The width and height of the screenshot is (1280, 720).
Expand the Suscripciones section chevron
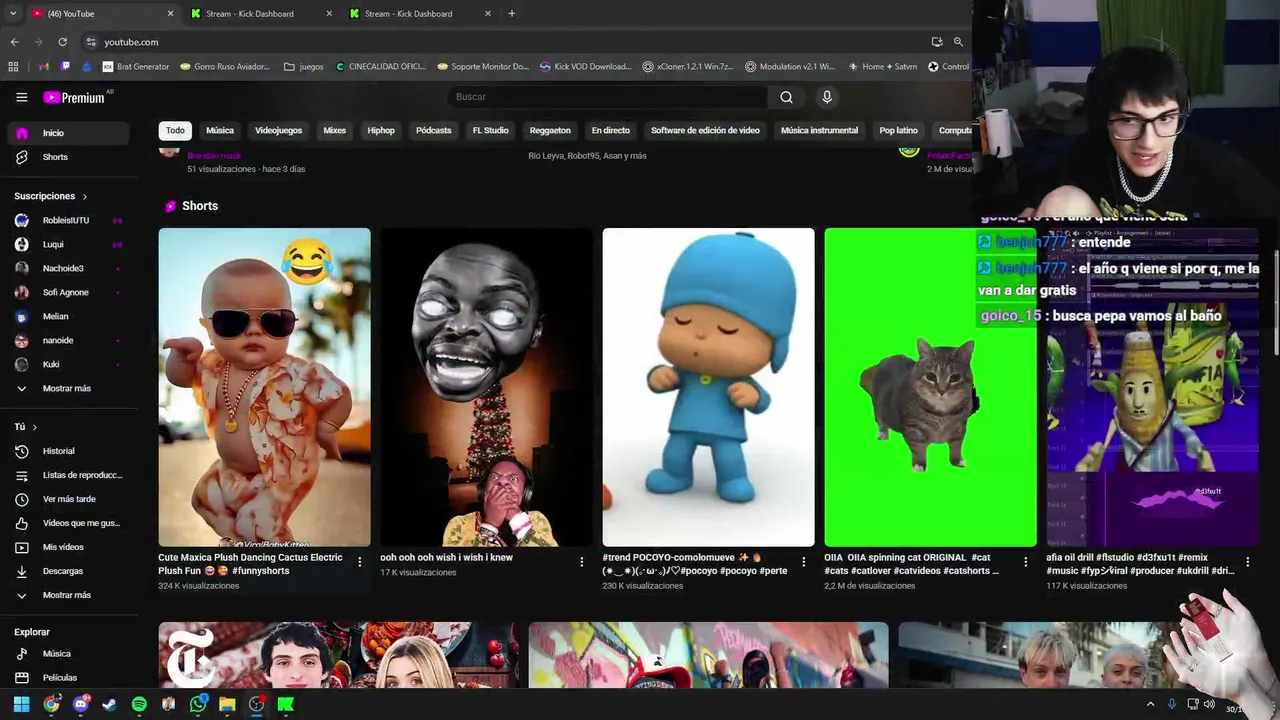point(85,197)
